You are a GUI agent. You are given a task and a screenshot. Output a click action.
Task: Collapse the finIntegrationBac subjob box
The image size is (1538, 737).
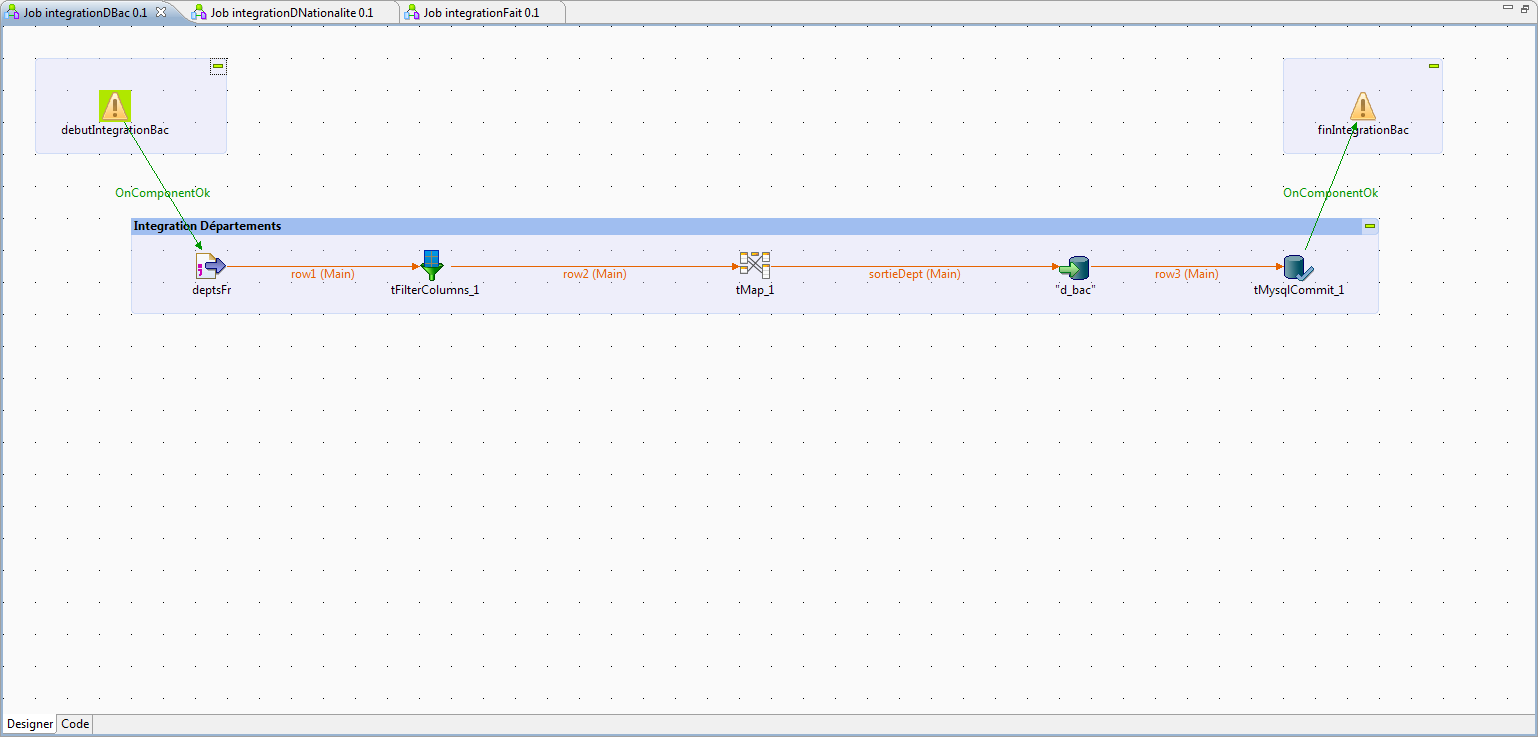pos(1433,66)
